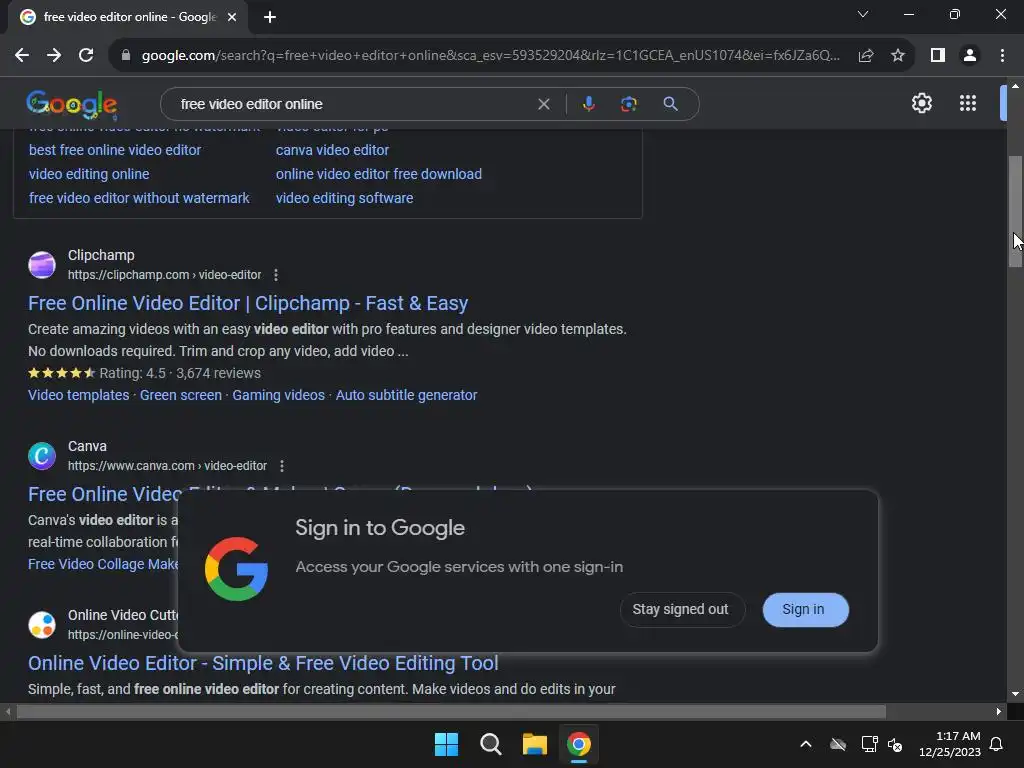This screenshot has height=768, width=1024.
Task: Search by image with Google Lens
Action: click(x=629, y=104)
